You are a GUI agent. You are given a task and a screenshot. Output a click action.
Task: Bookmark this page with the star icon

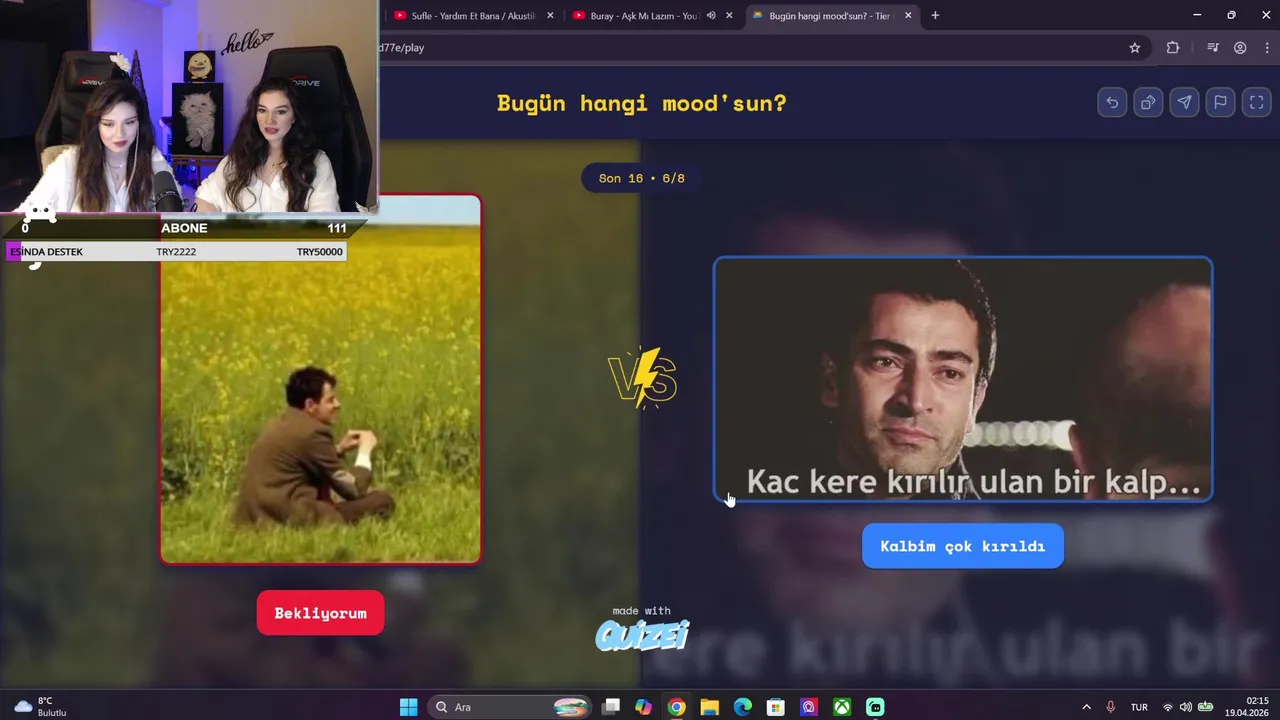(x=1135, y=48)
